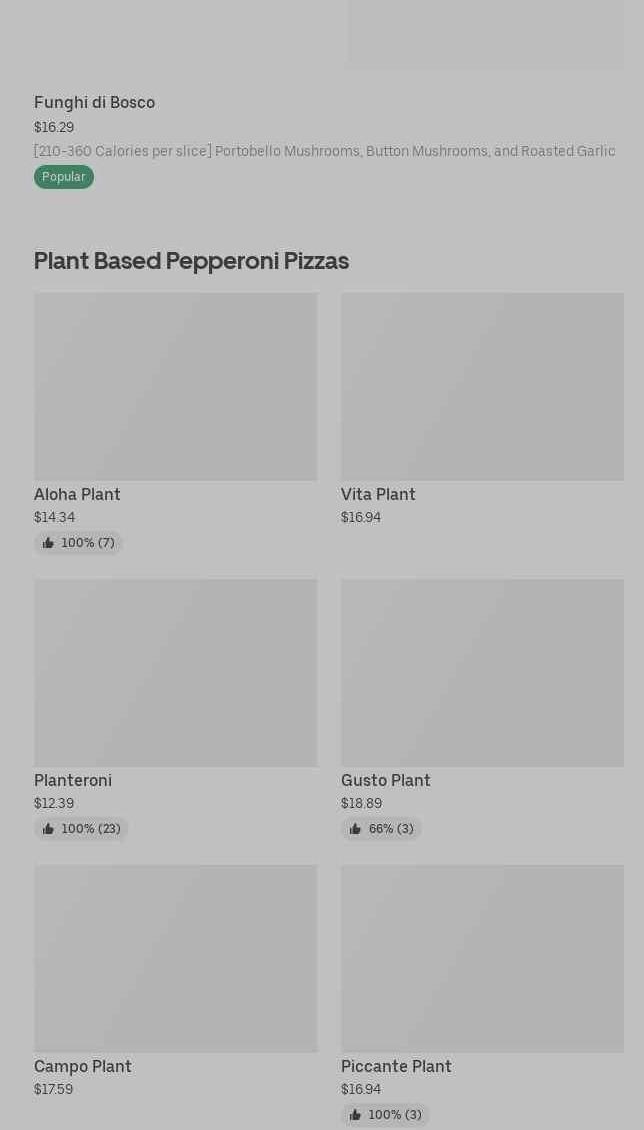Click the $18.89 Gusto Plant price
Screen dimensions: 644x1130
(x=361, y=804)
